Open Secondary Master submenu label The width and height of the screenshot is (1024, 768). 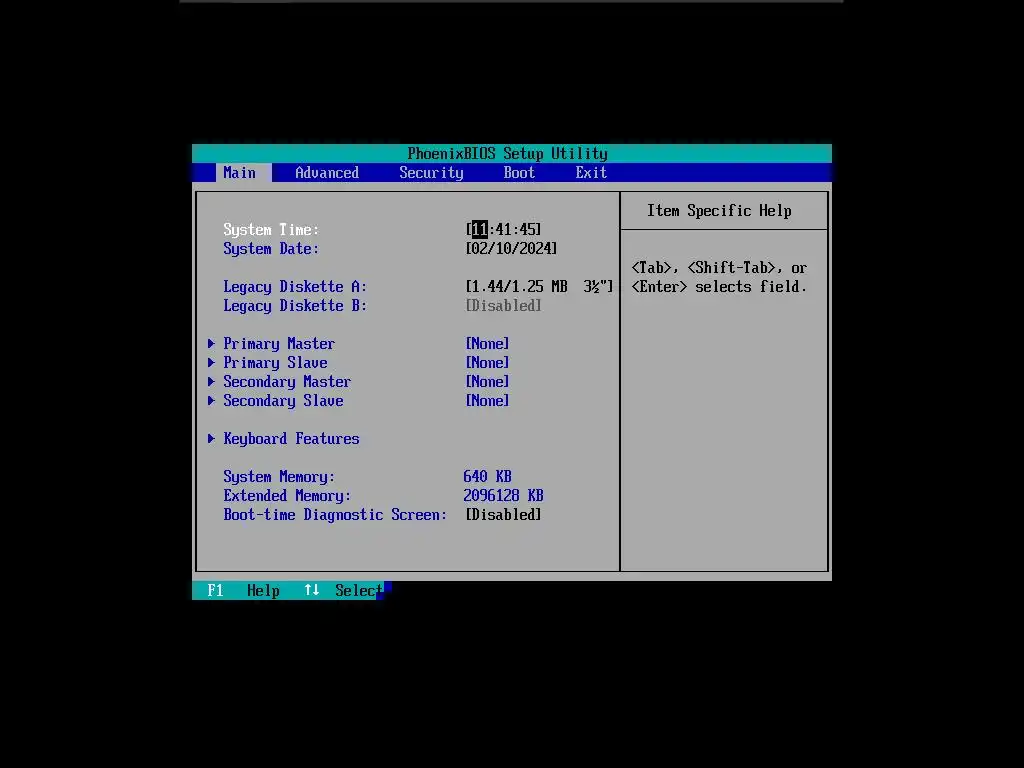287,381
